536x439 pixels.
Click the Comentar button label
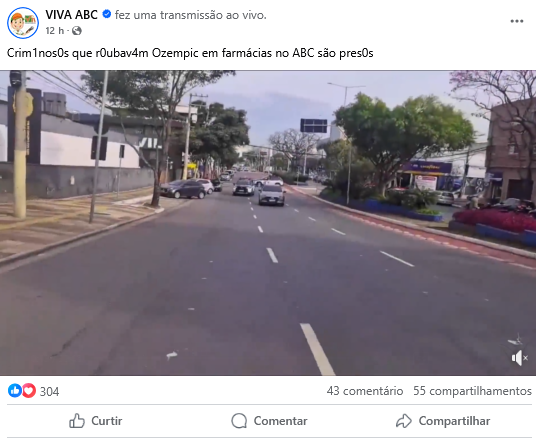(280, 421)
